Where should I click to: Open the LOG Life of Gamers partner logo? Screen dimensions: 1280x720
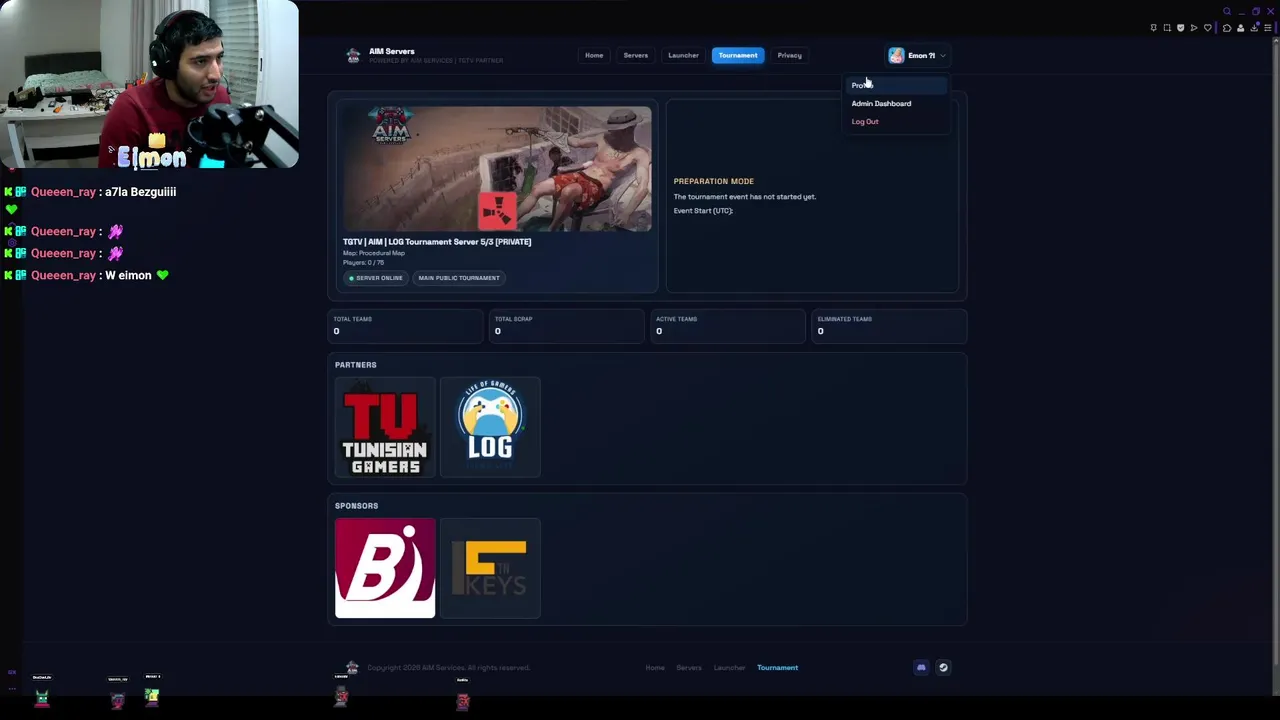pyautogui.click(x=490, y=427)
